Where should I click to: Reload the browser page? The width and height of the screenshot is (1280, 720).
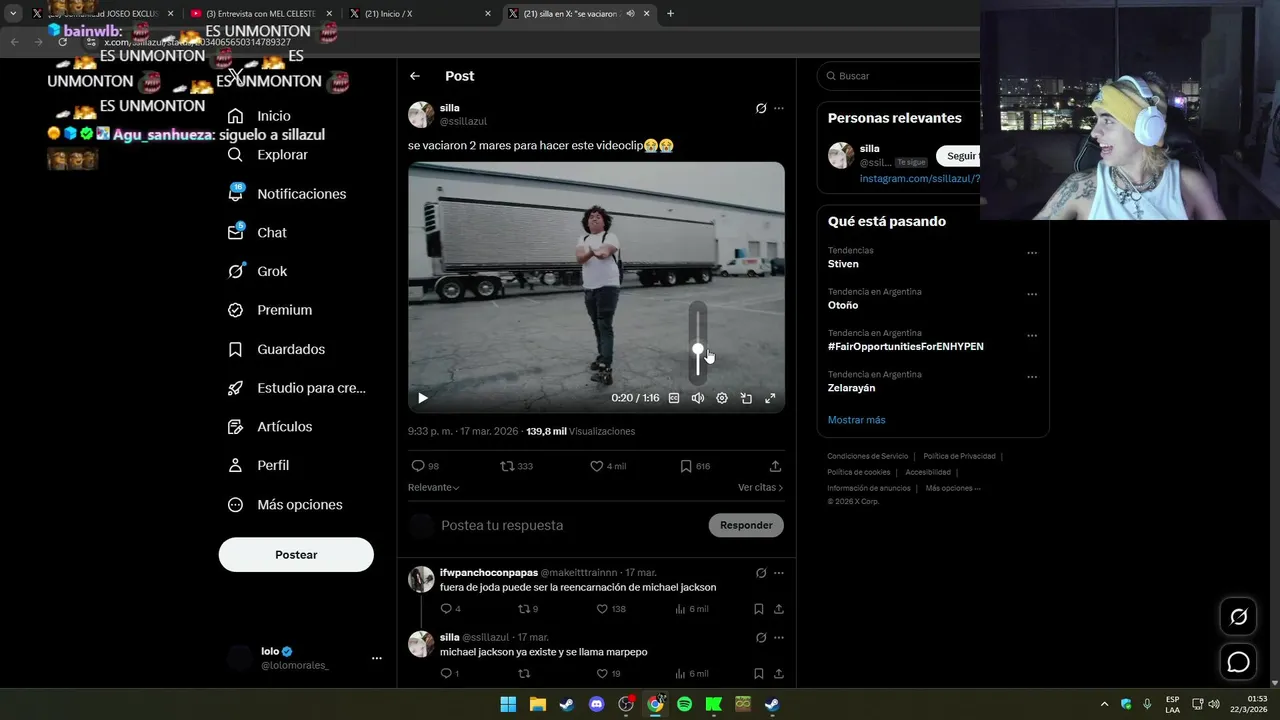pyautogui.click(x=62, y=42)
